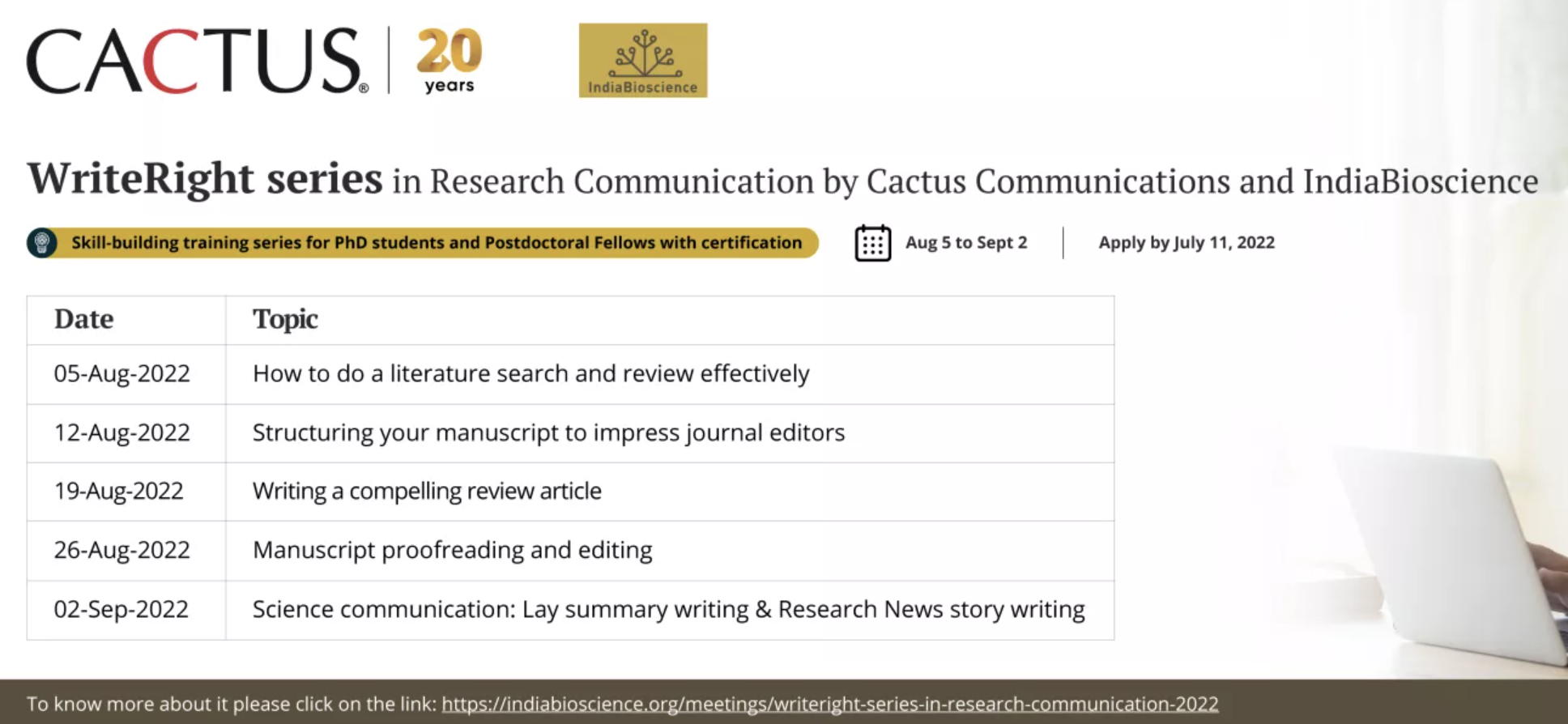Click the CACTUS logo

pos(197,61)
